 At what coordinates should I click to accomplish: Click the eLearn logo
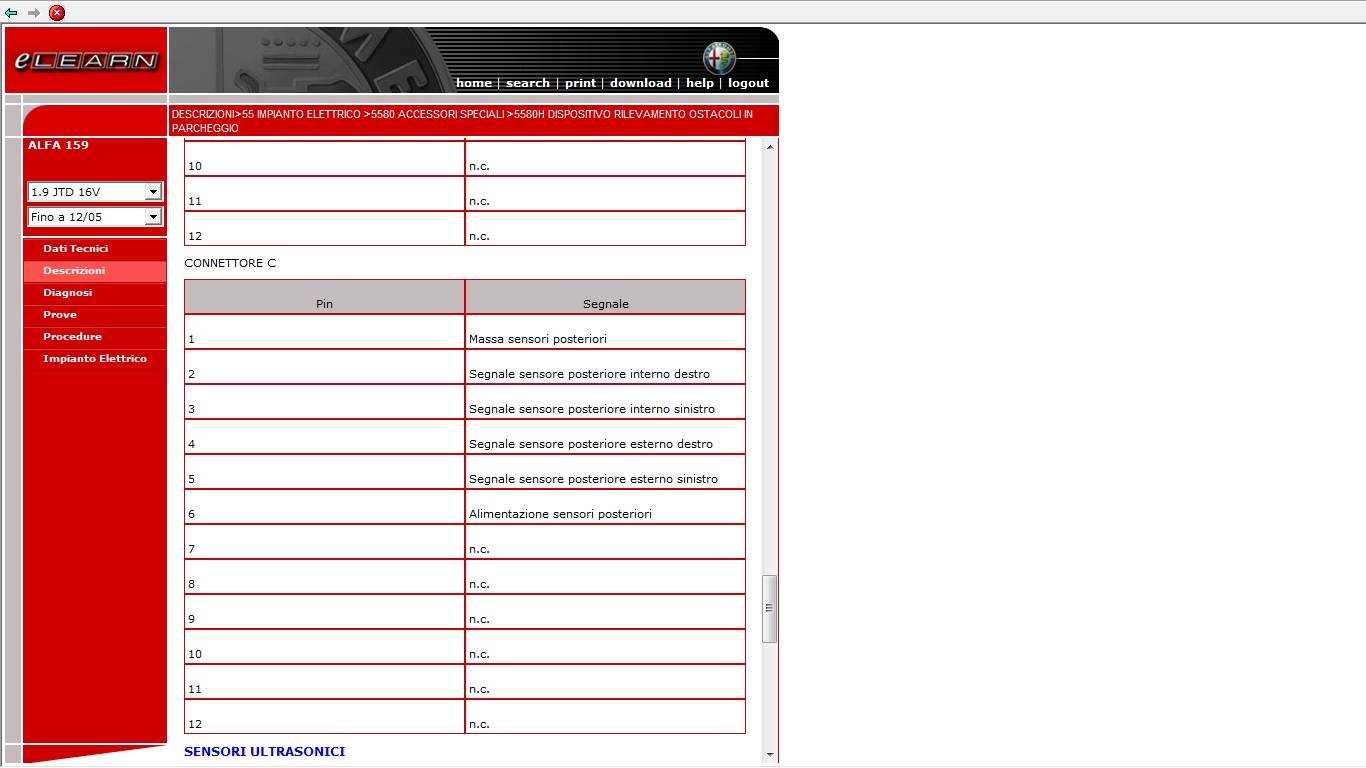[86, 61]
